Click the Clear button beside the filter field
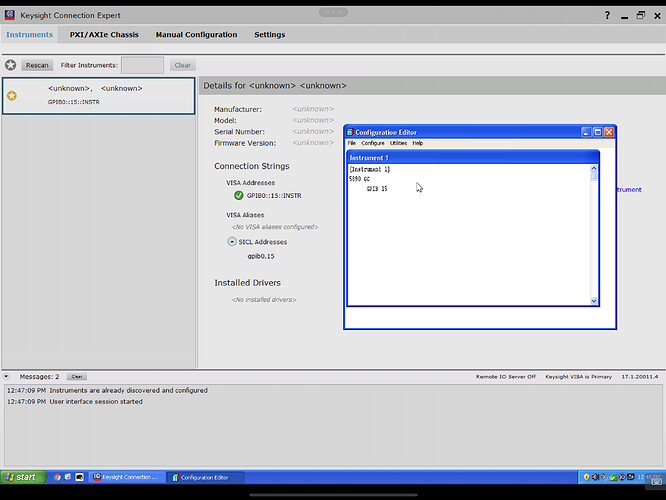 tap(183, 65)
